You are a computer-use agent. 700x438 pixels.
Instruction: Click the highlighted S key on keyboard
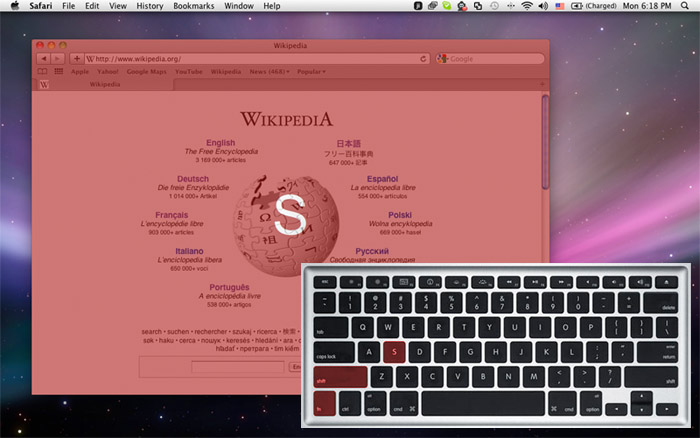point(394,352)
